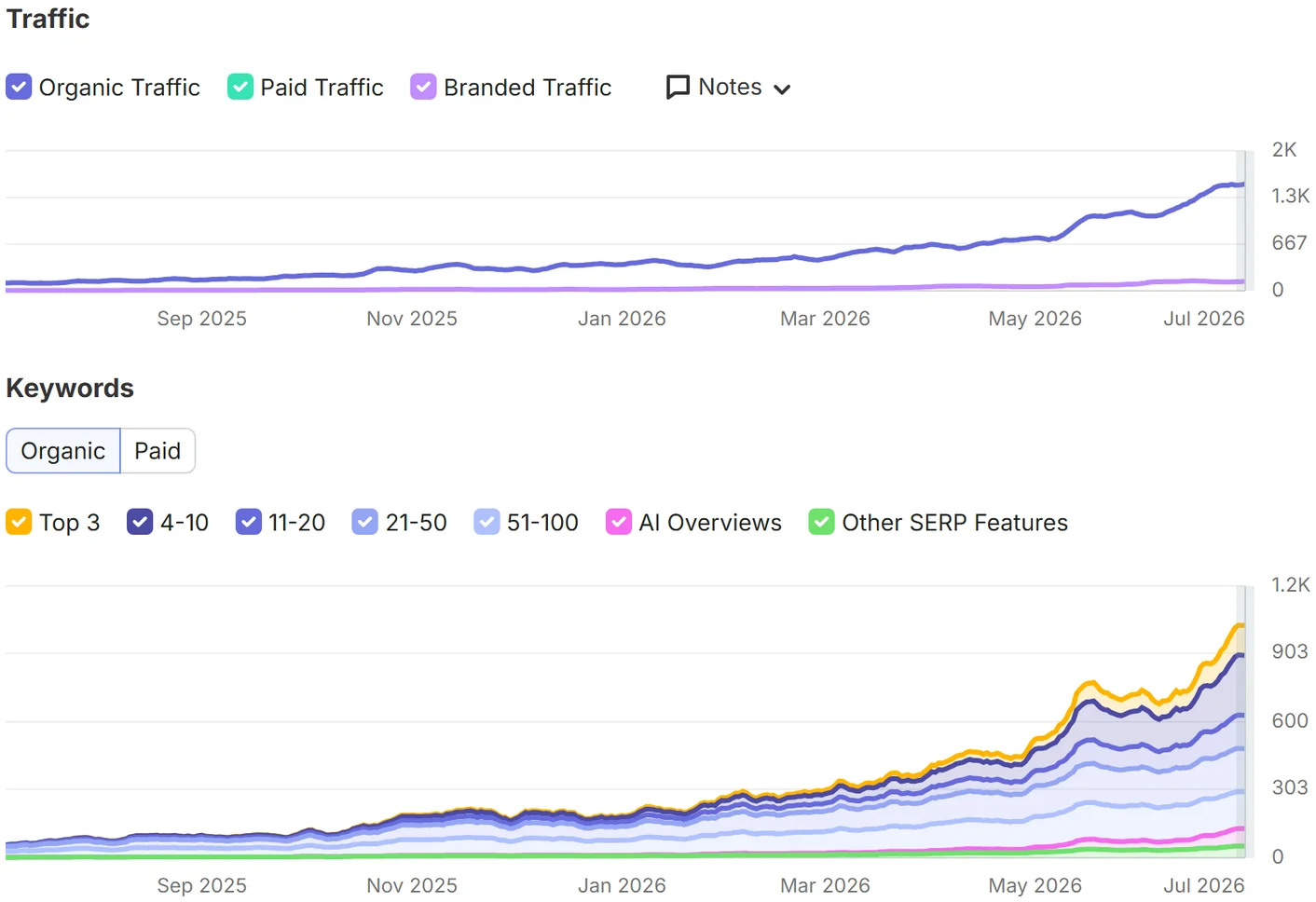Click the Notes speech bubble icon

point(678,88)
